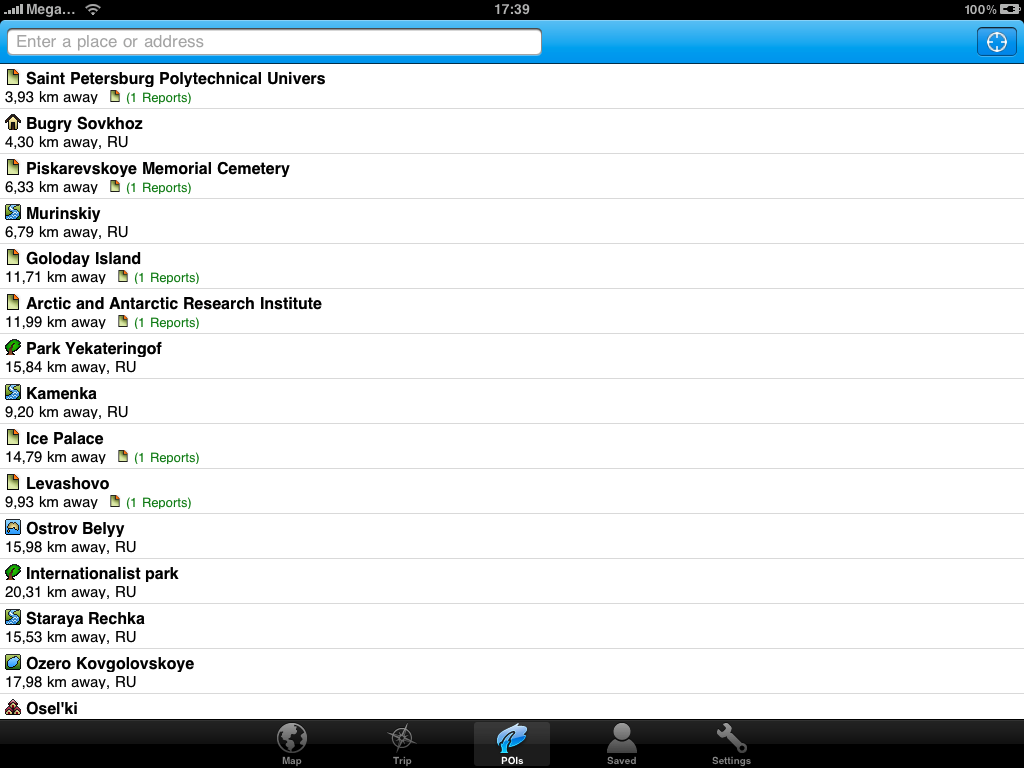Select the Goloday Island entry
This screenshot has width=1024, height=768.
click(512, 266)
